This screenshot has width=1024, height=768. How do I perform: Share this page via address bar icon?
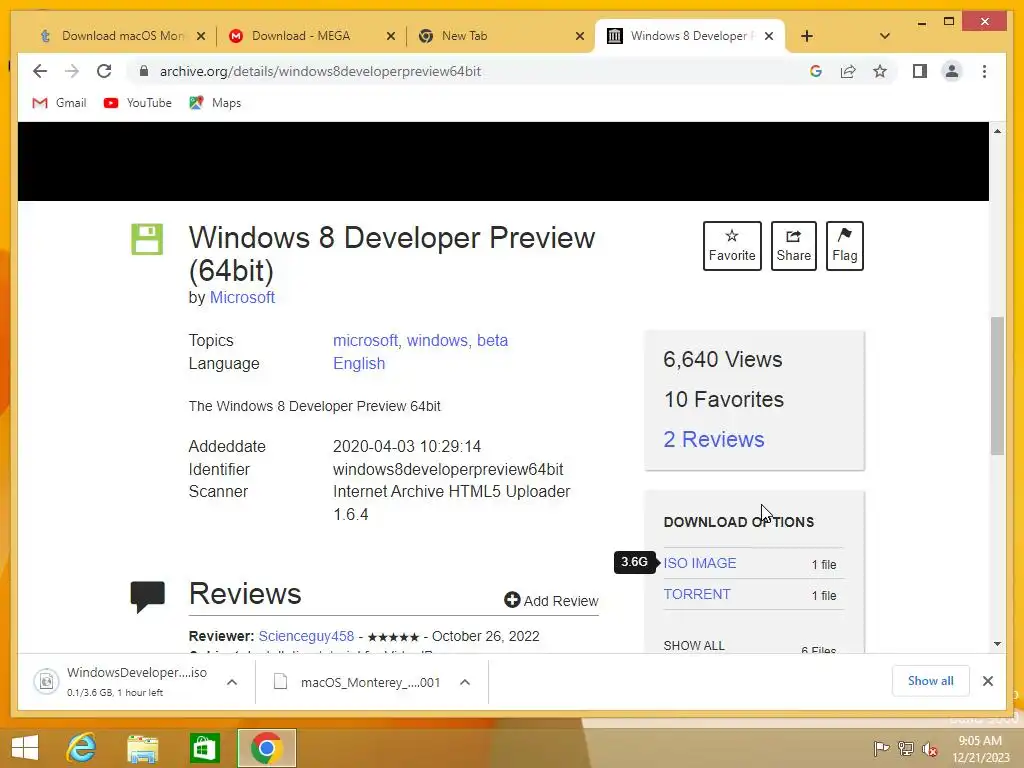[848, 71]
